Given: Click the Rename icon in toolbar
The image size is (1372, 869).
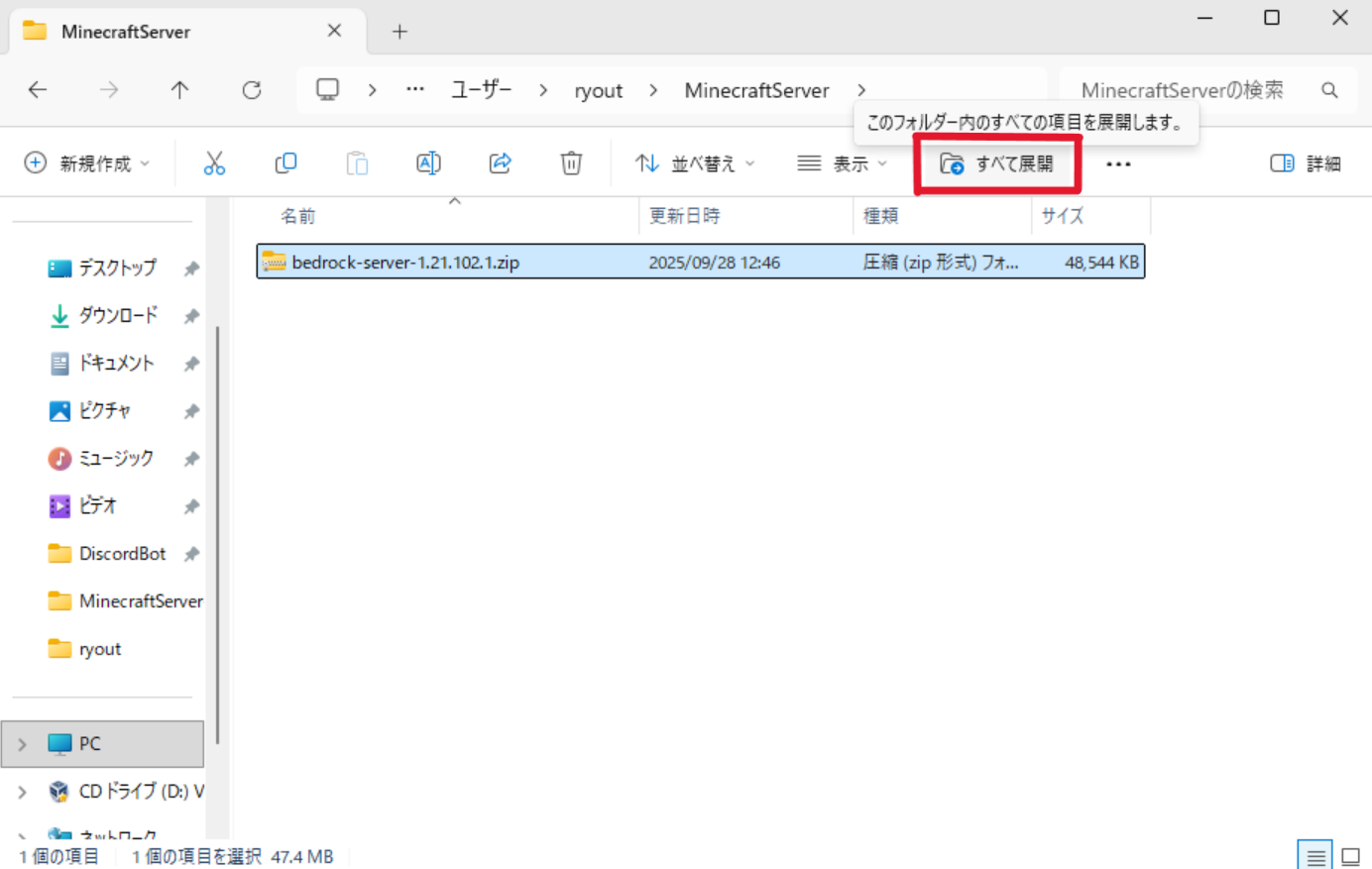Looking at the screenshot, I should tap(428, 163).
